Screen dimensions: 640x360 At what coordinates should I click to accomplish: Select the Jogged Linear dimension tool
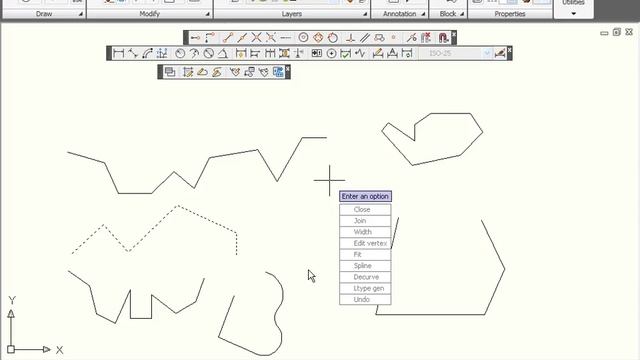click(x=360, y=53)
